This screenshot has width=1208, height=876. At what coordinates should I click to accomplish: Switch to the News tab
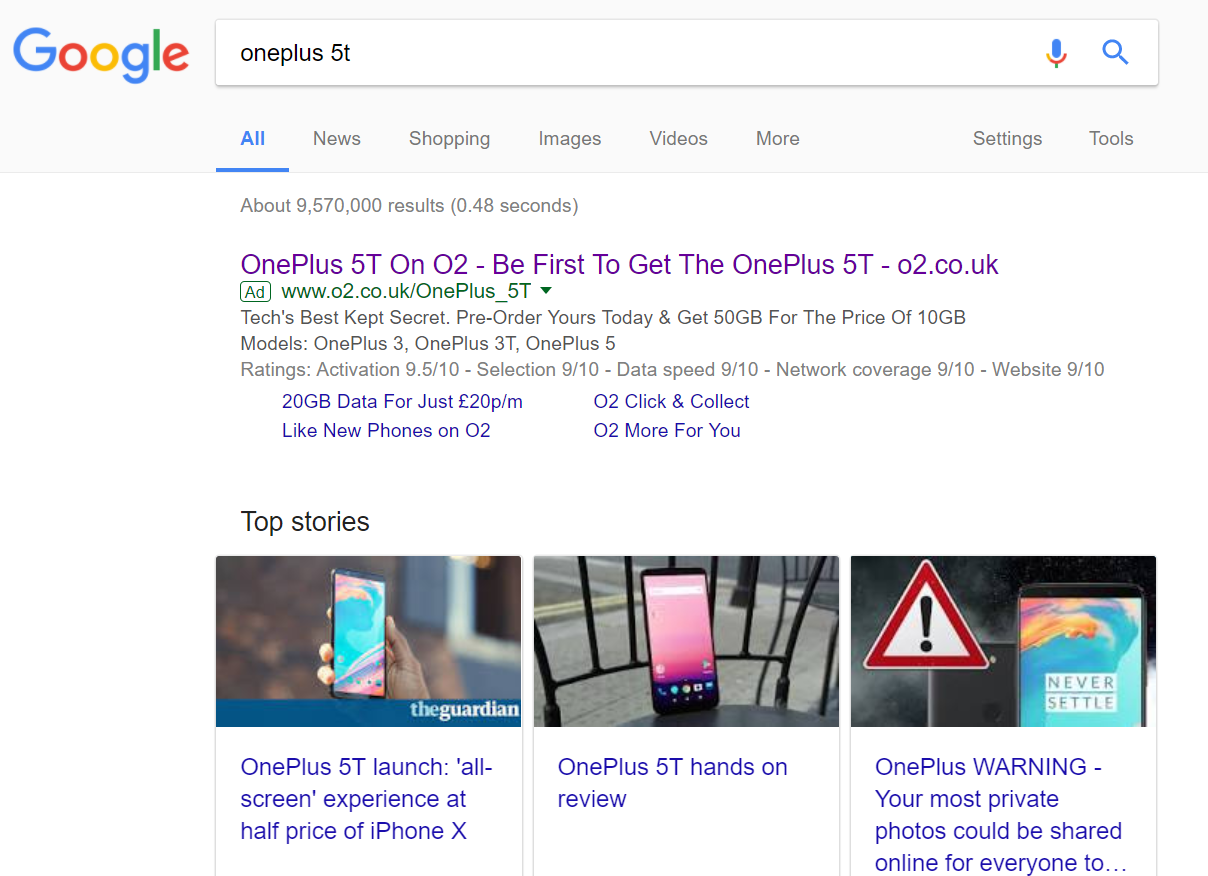(337, 139)
